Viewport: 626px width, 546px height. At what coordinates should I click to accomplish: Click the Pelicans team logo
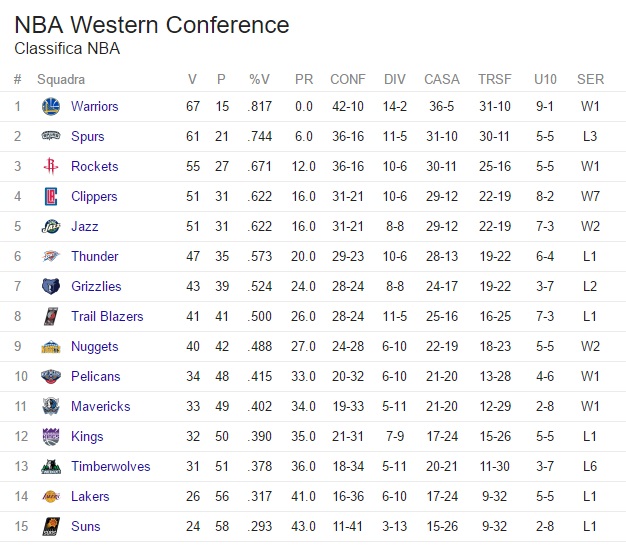51,376
